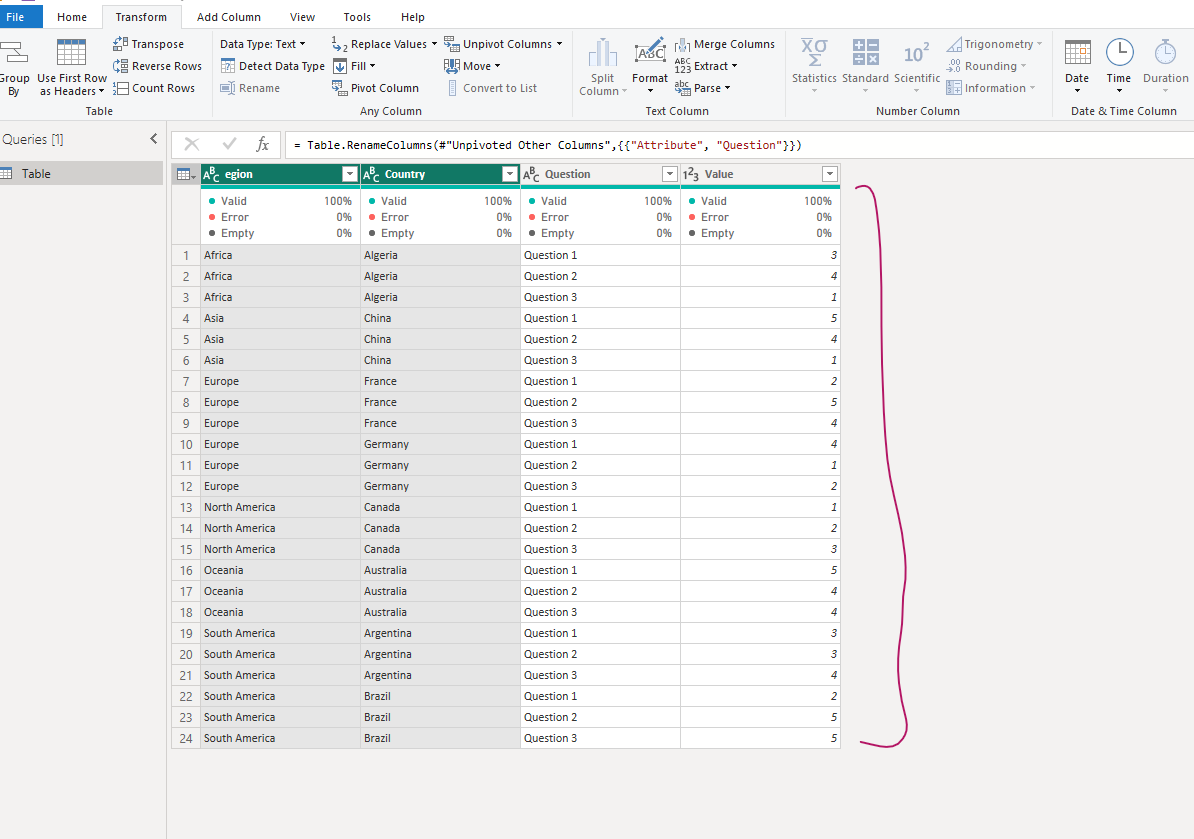Click the Group By icon
The image size is (1194, 839).
[x=13, y=53]
